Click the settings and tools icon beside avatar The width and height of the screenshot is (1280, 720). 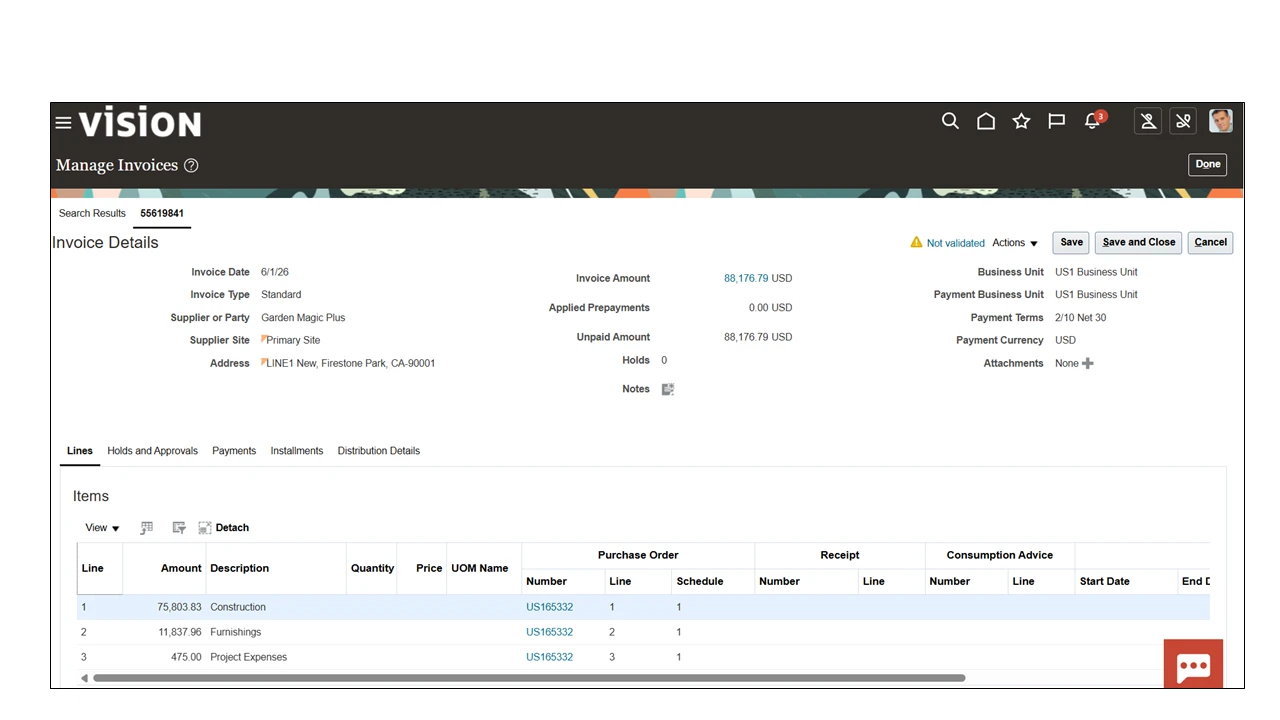[1183, 121]
